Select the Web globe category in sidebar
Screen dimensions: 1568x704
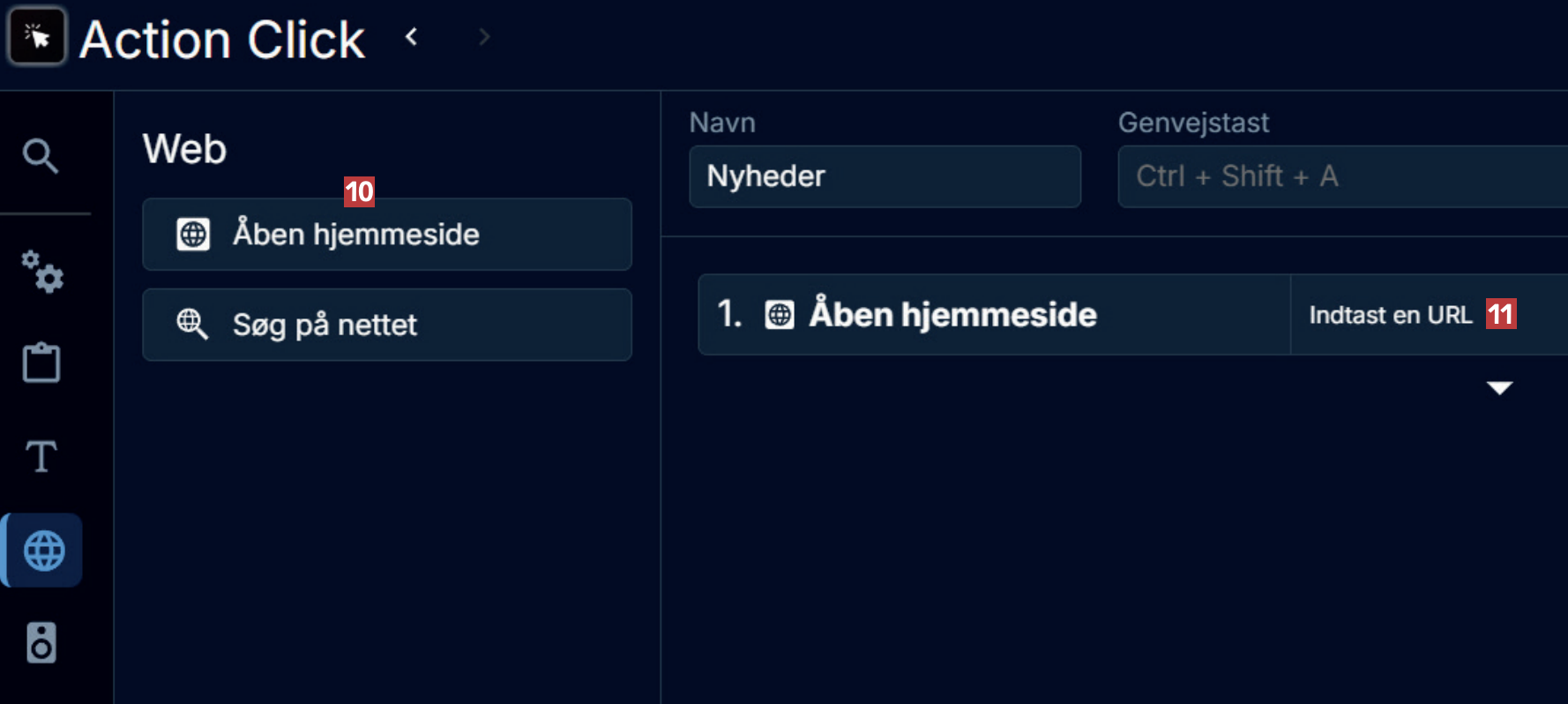coord(43,550)
